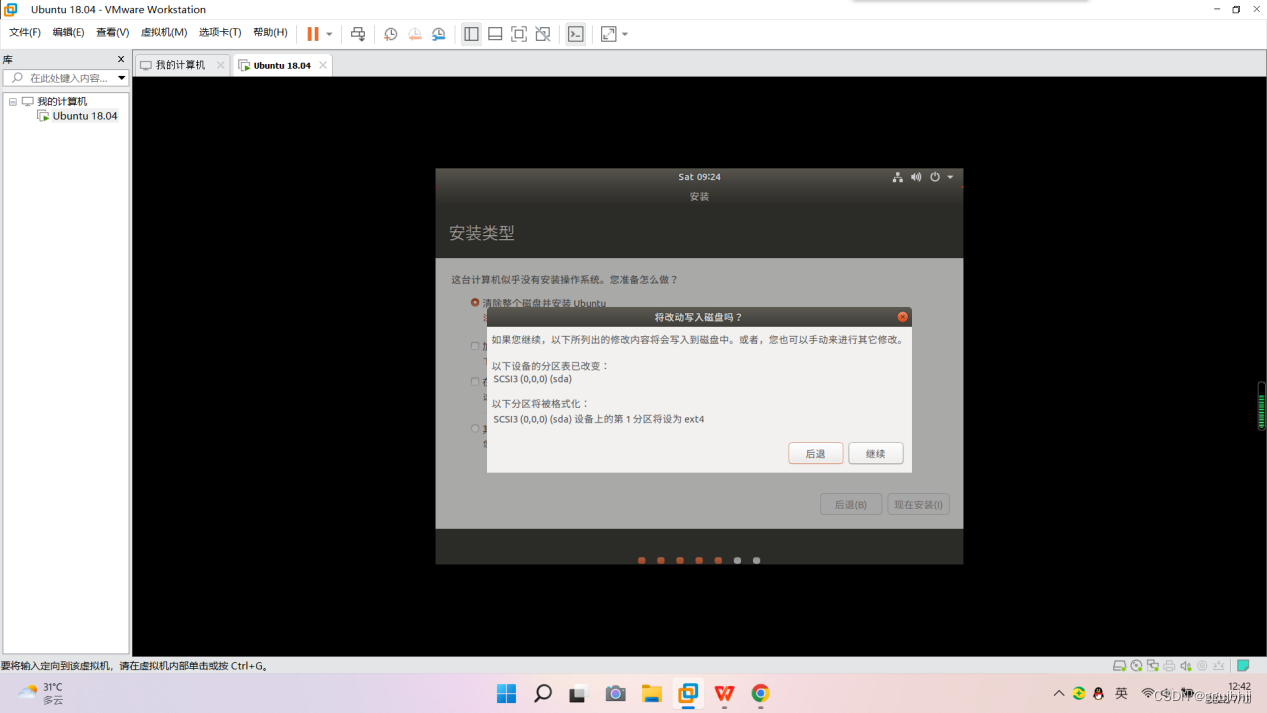Click the Ubuntu volume icon in top bar
Image resolution: width=1267 pixels, height=713 pixels.
[916, 177]
